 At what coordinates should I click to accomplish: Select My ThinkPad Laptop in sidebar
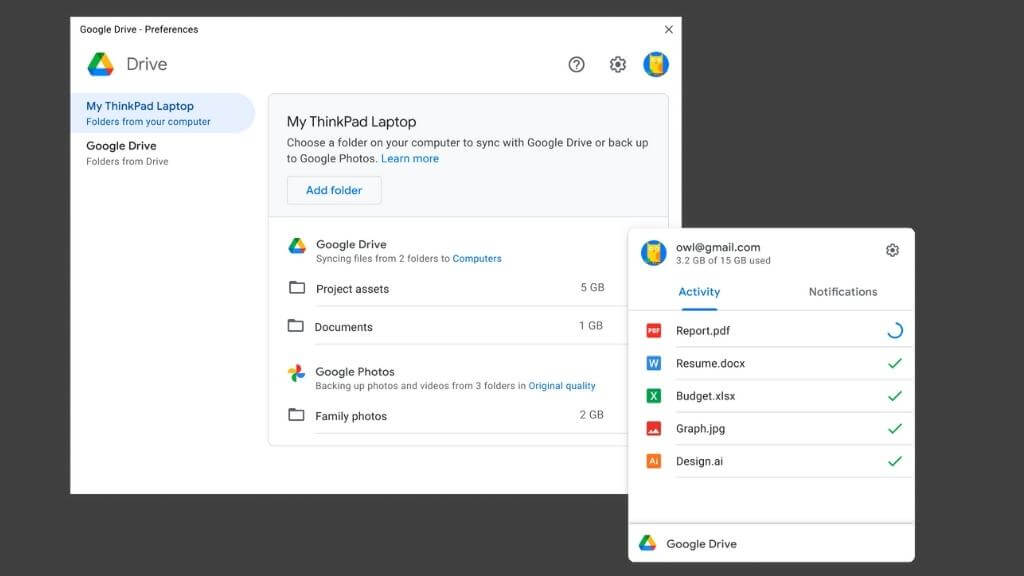pos(163,113)
